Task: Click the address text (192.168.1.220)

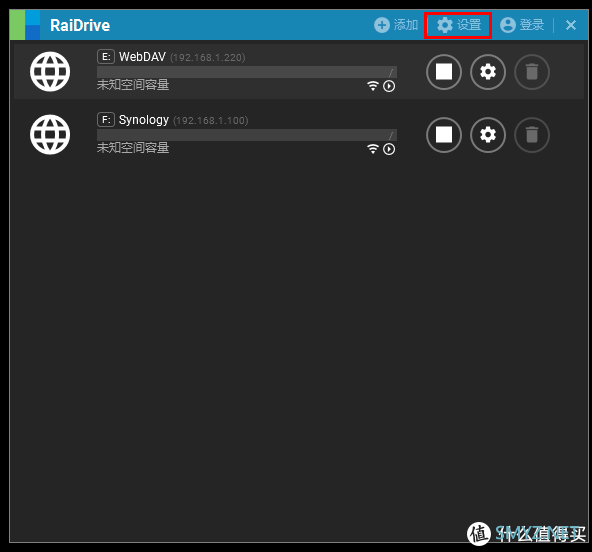Action: tap(208, 58)
